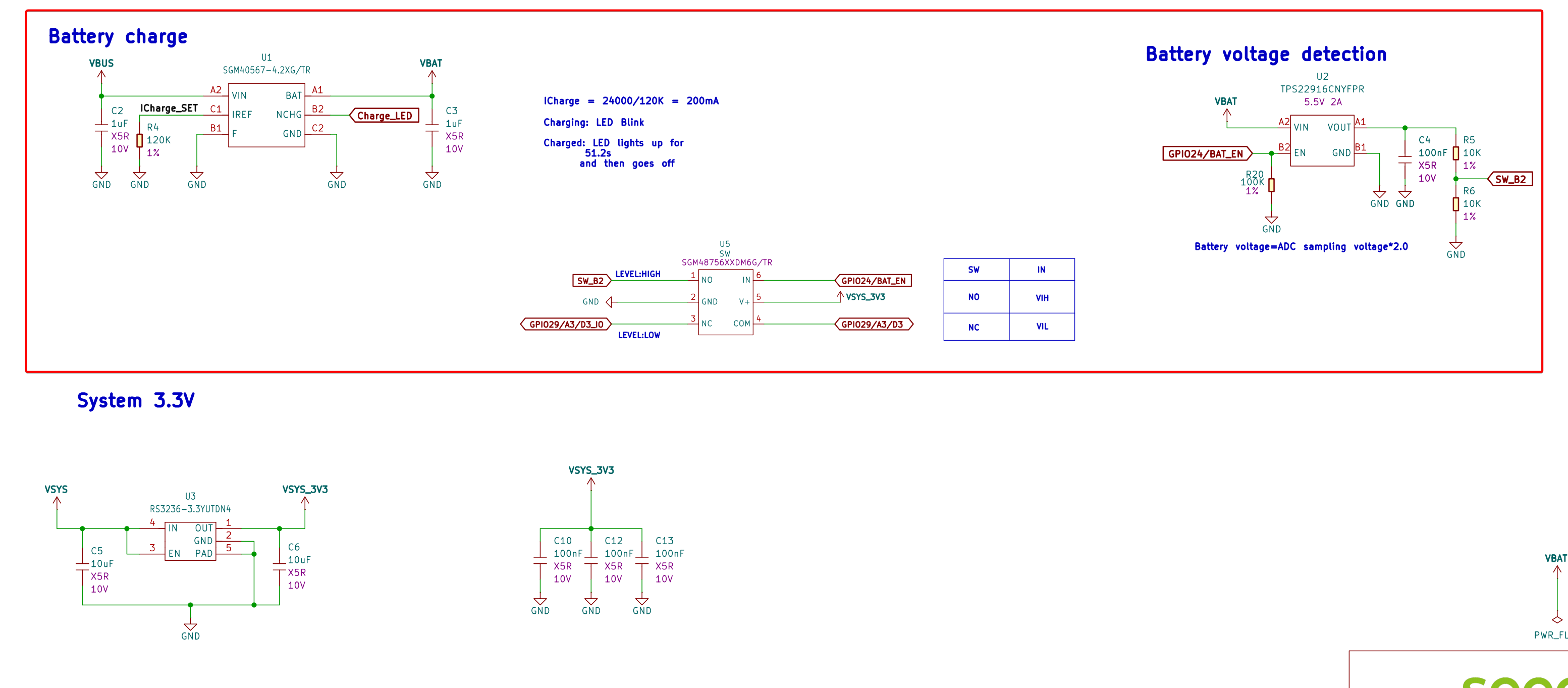Click the 'SGM40567-4.2XG/TR' part value
This screenshot has height=688, width=1568.
coord(266,70)
